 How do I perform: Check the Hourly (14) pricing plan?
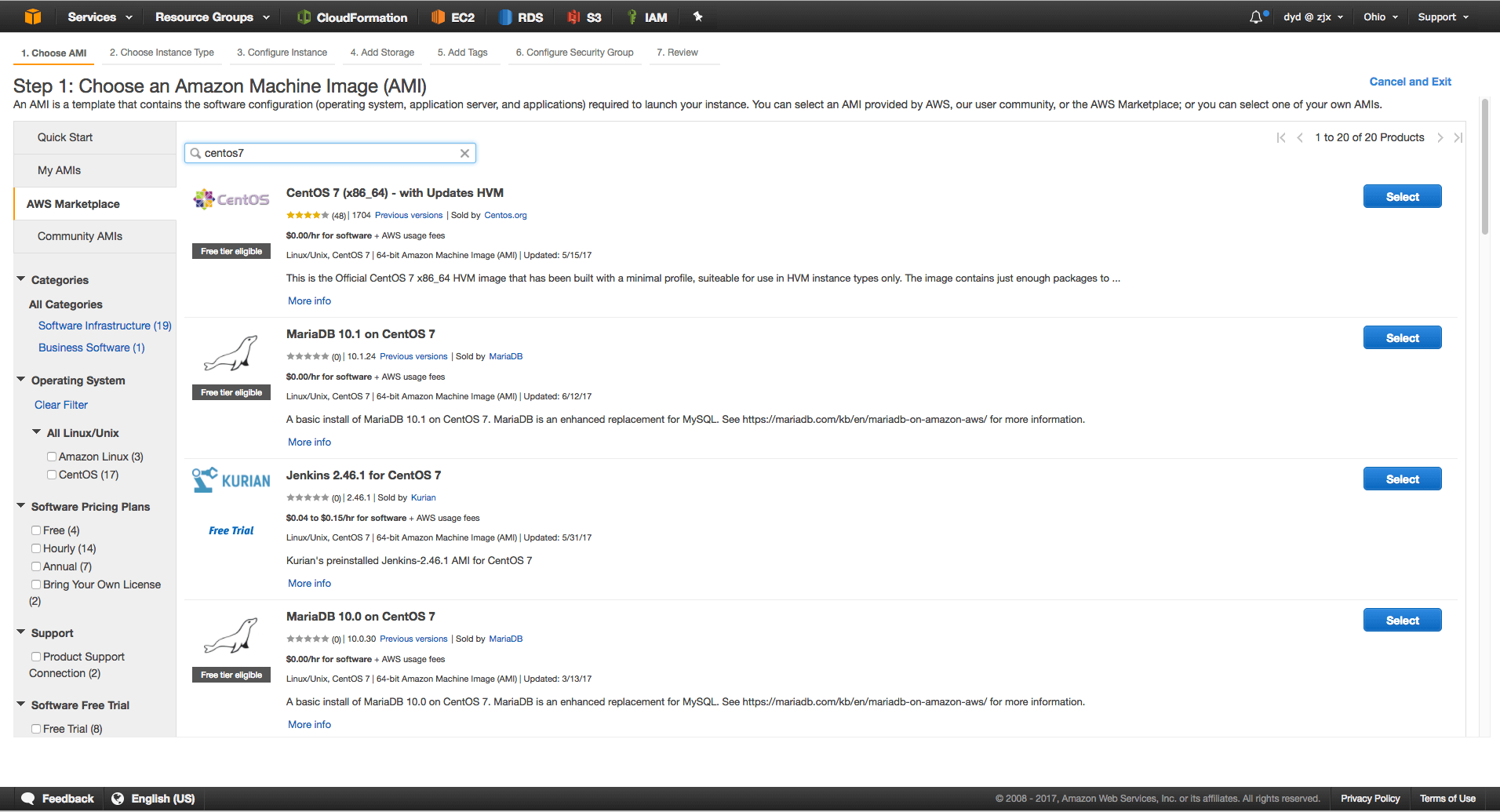coord(36,548)
